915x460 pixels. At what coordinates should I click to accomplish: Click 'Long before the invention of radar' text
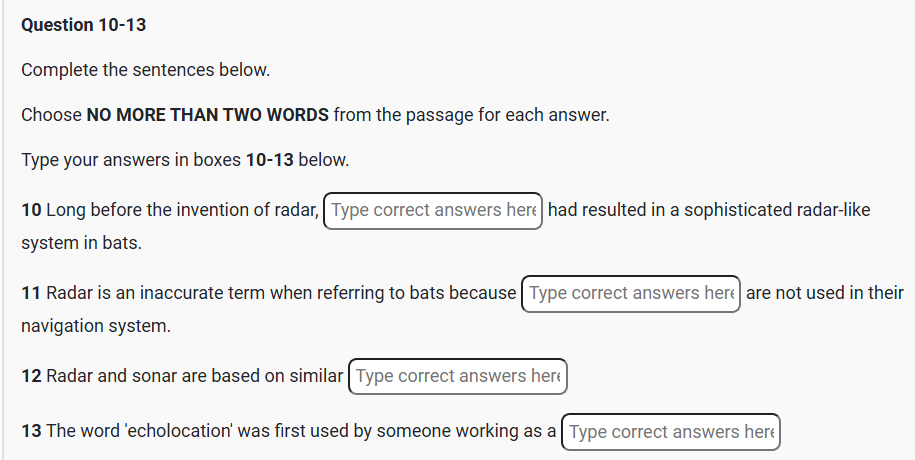pyautogui.click(x=182, y=211)
